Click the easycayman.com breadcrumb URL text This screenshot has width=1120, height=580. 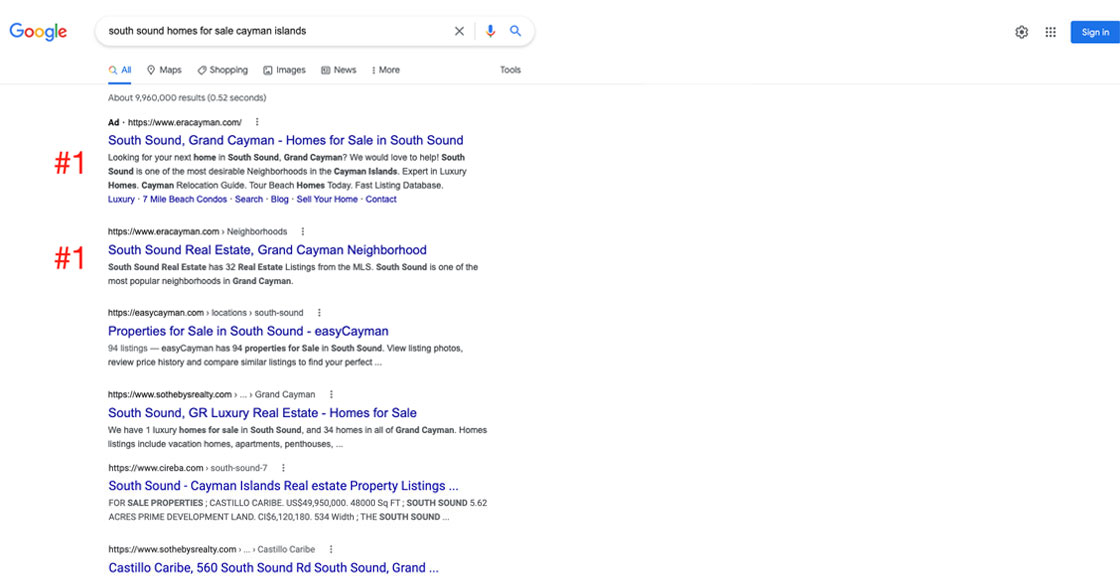206,313
